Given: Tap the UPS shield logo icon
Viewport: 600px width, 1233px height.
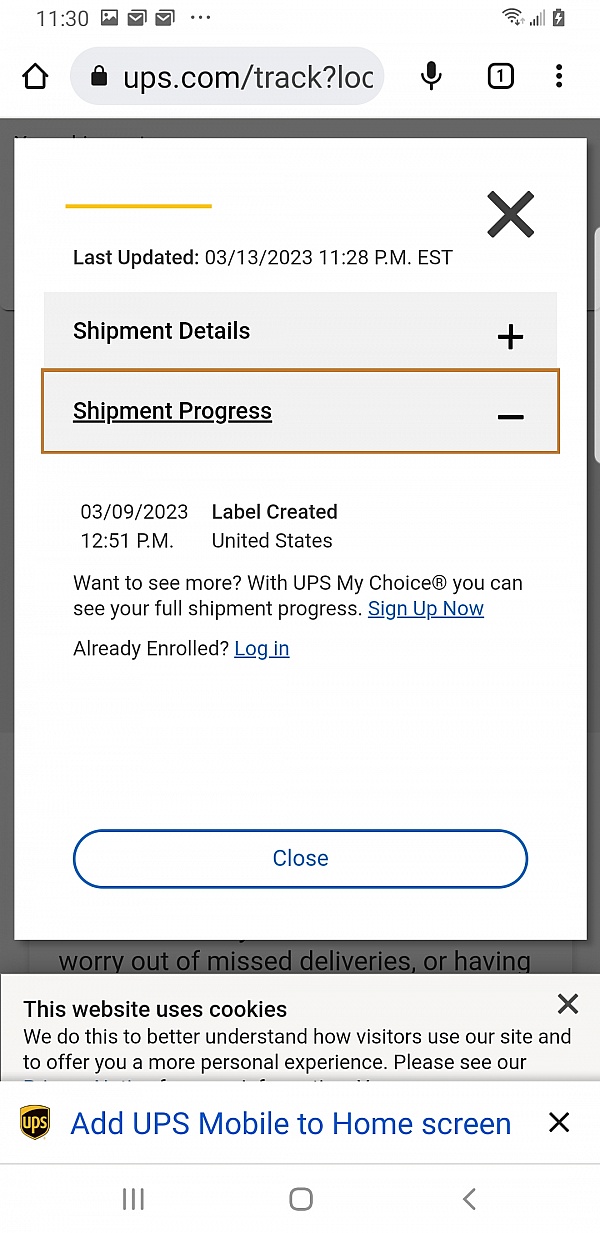Looking at the screenshot, I should tap(35, 1123).
